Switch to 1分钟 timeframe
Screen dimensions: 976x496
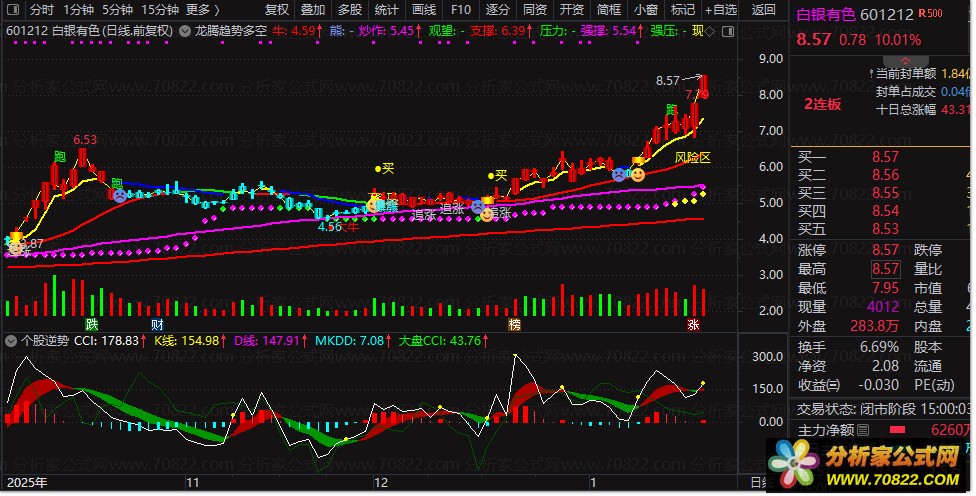78,9
